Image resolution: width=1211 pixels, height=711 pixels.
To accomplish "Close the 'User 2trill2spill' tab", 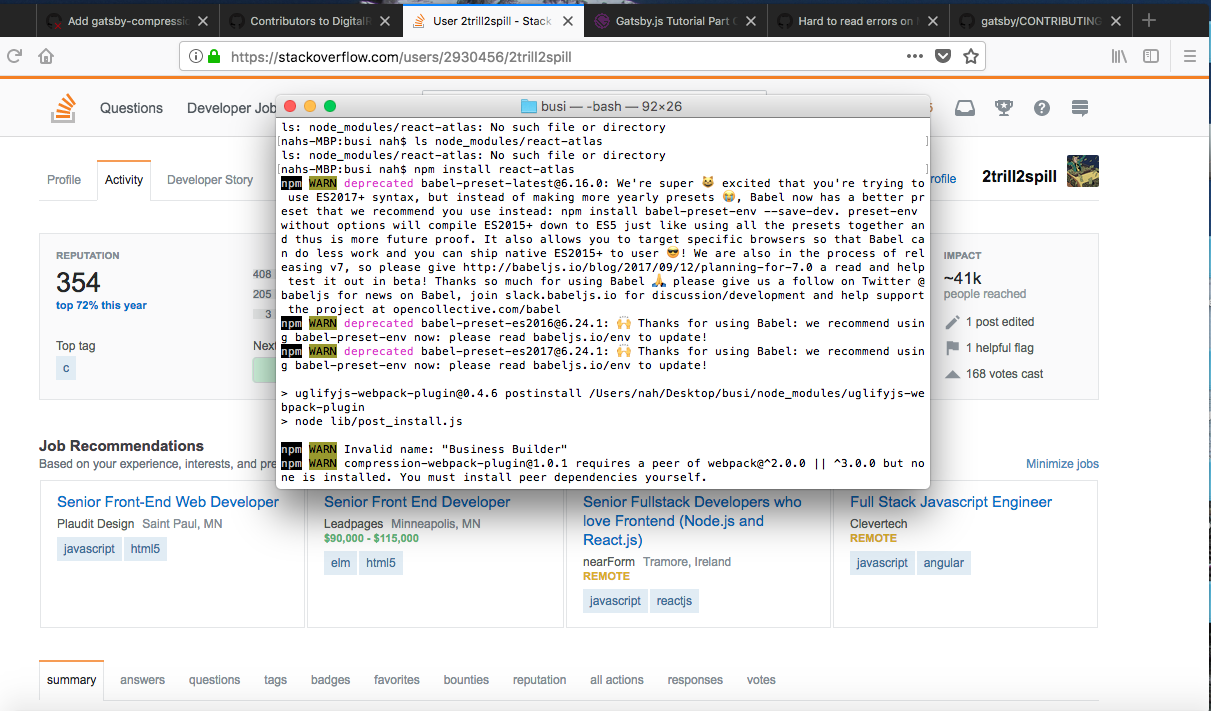I will (x=567, y=21).
